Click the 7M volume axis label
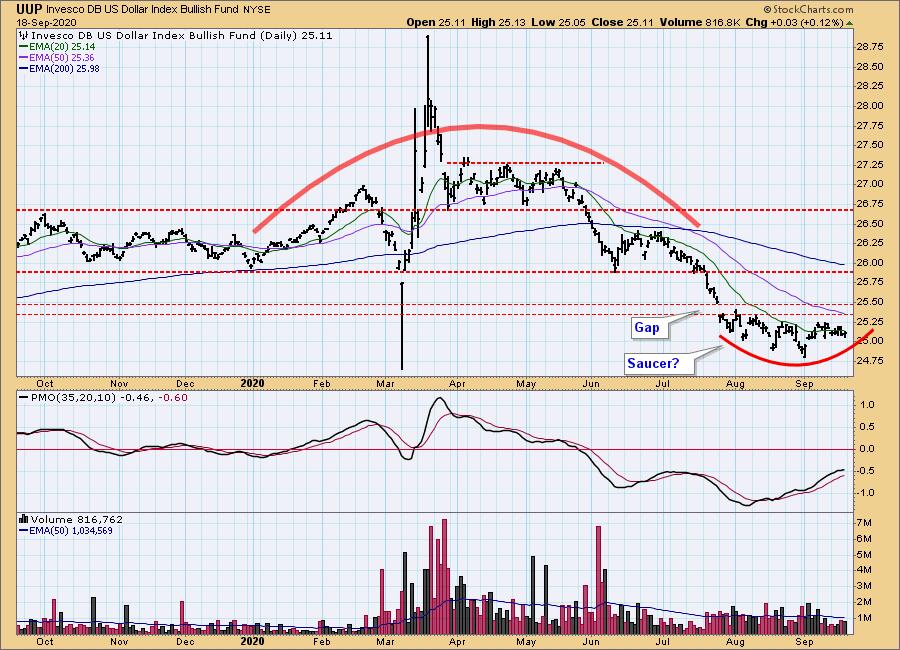Image resolution: width=900 pixels, height=650 pixels. tap(866, 523)
